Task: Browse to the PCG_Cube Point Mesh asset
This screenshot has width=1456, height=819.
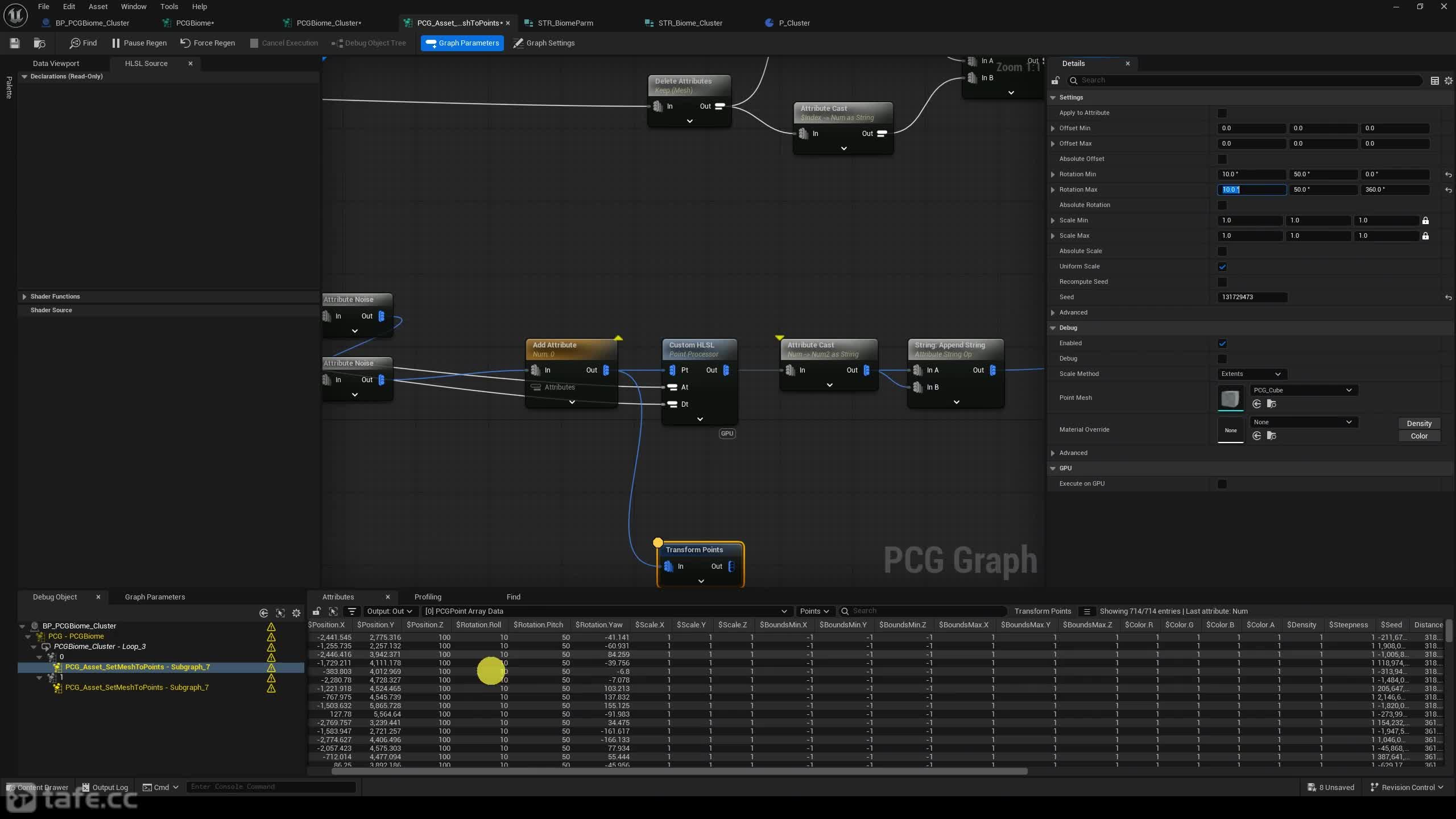Action: (x=1272, y=404)
